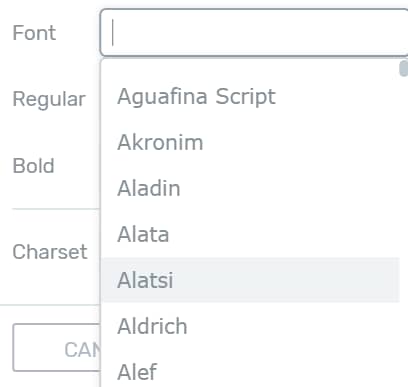Click the Bold label

click(x=33, y=166)
